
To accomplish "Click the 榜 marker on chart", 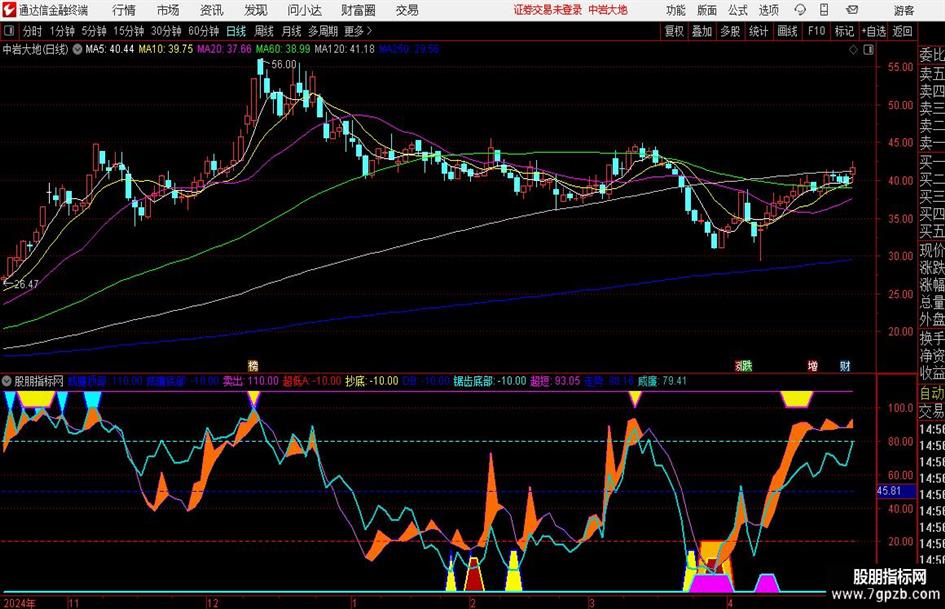I will [x=253, y=366].
